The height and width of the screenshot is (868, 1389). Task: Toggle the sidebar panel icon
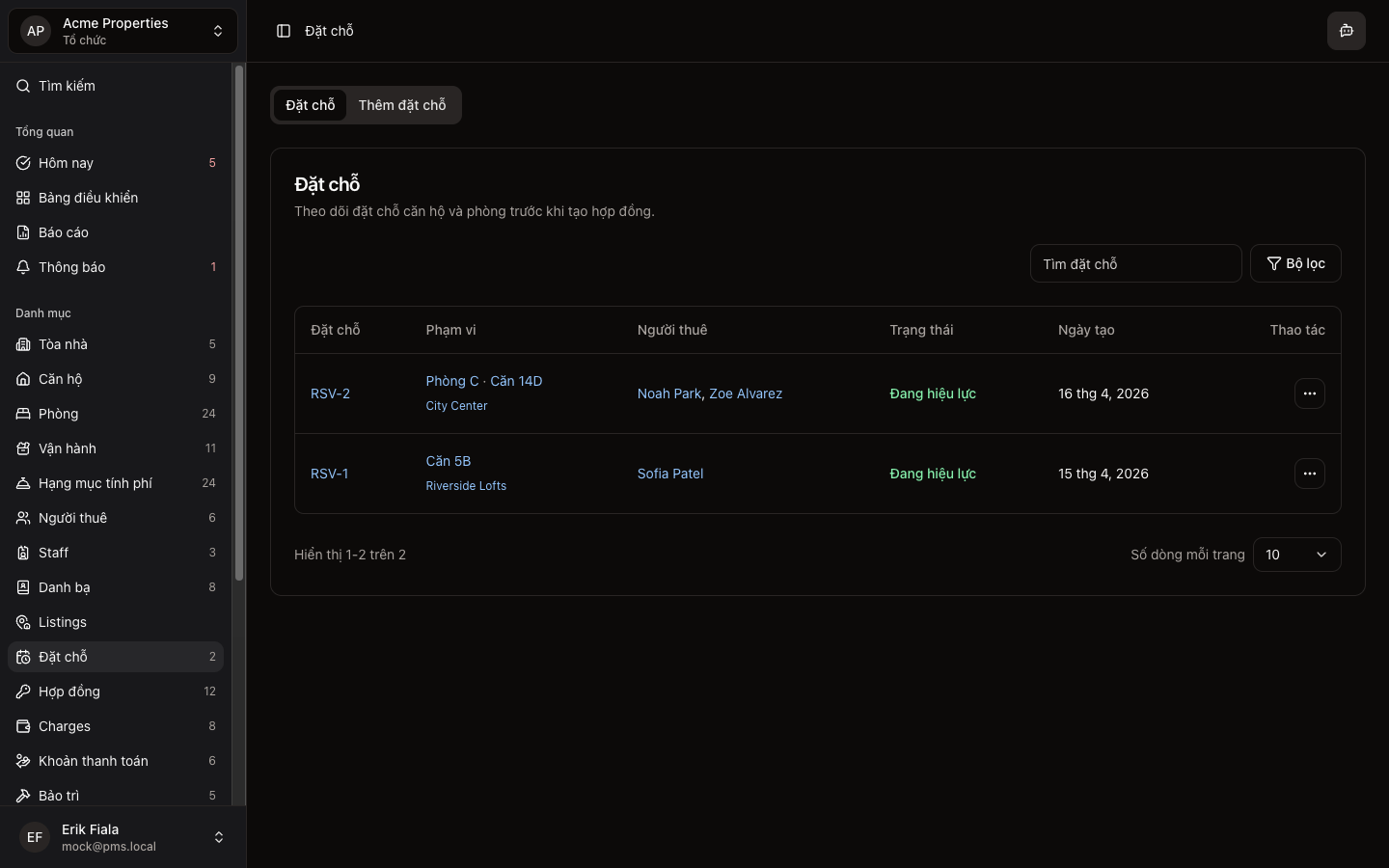(x=284, y=31)
